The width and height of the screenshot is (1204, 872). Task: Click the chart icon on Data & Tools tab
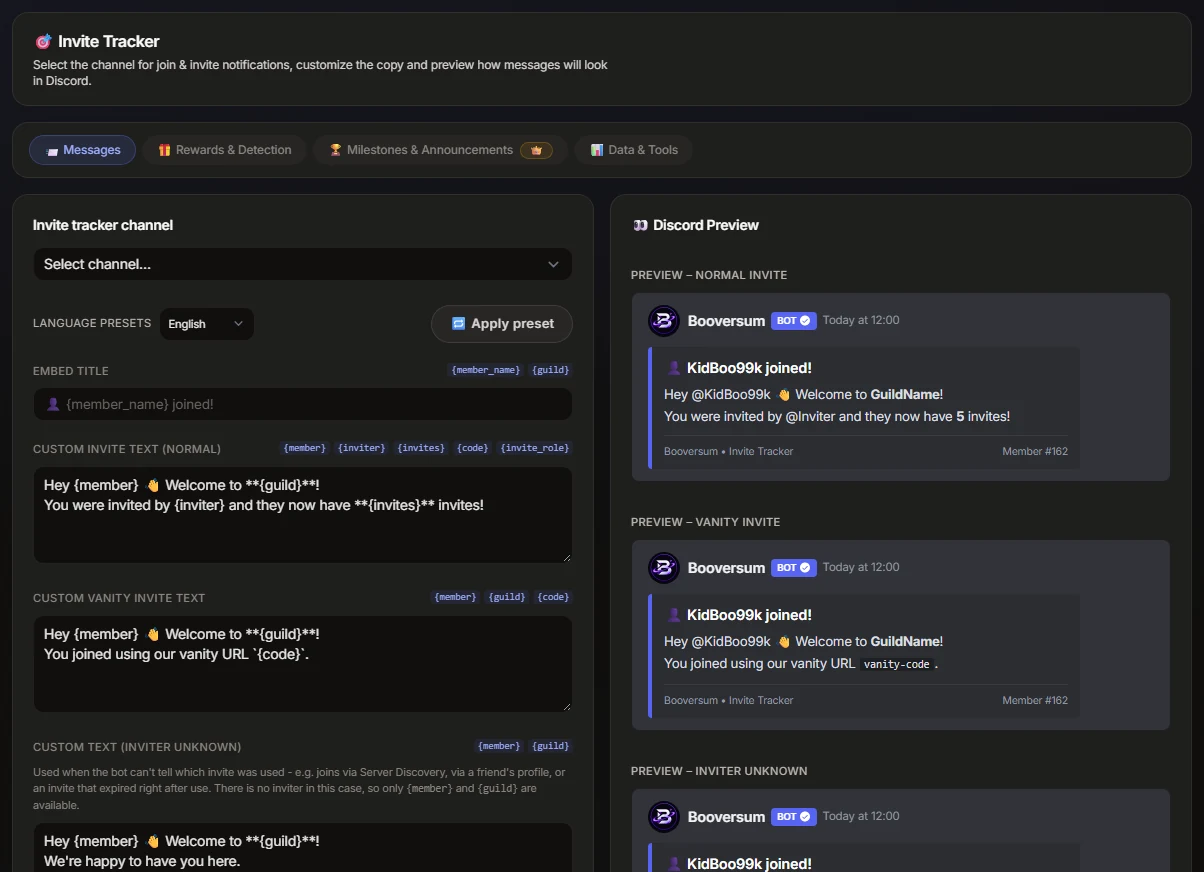(596, 150)
